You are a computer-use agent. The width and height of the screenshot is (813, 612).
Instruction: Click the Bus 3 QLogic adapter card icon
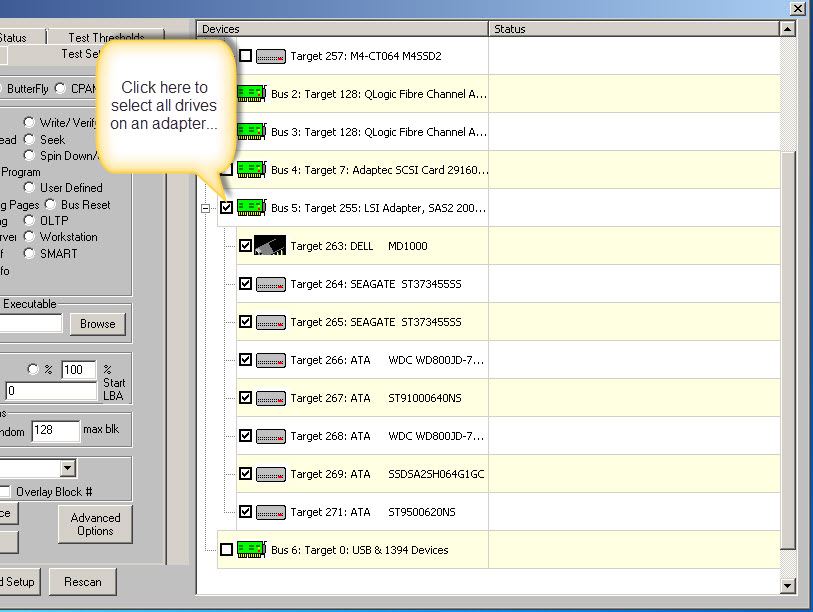252,132
